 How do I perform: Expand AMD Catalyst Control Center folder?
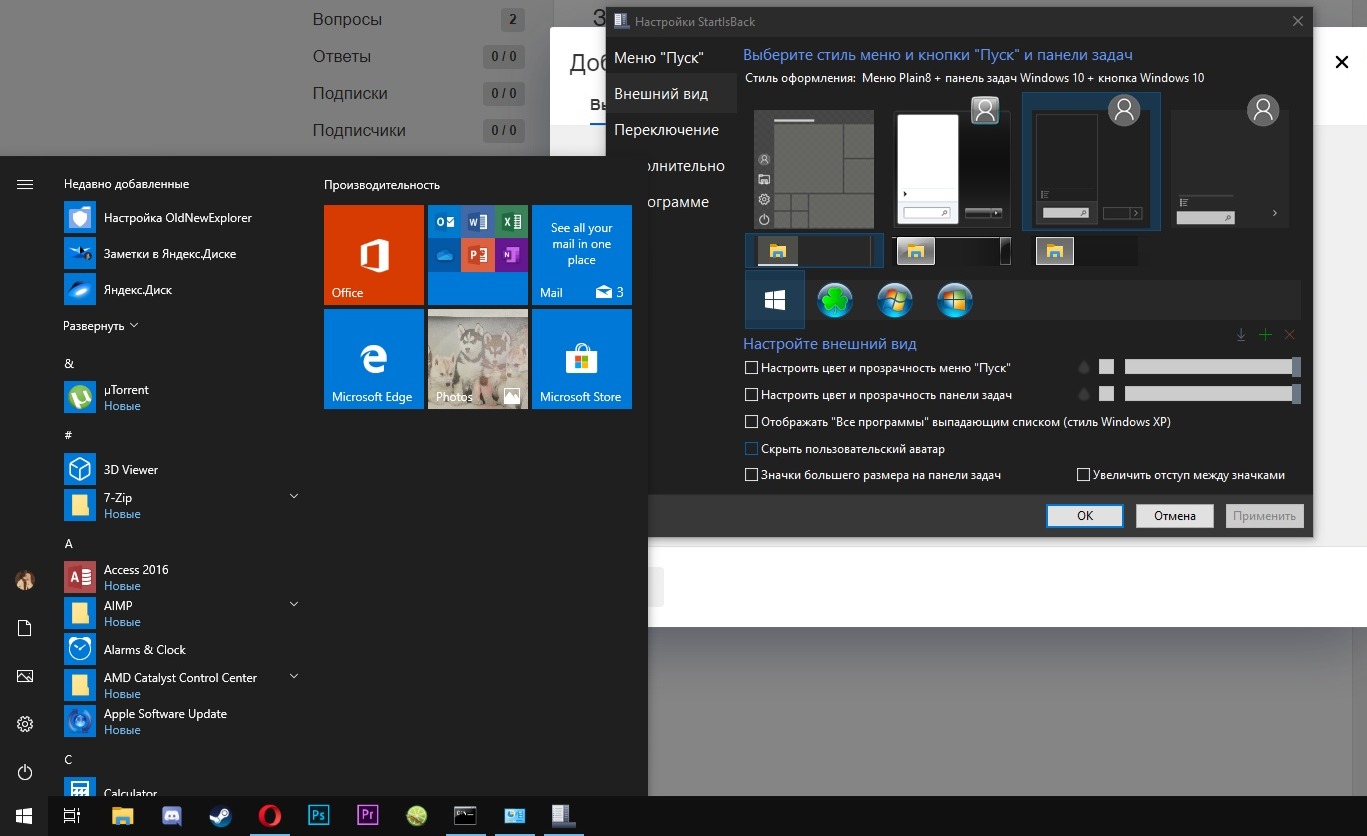pos(294,676)
